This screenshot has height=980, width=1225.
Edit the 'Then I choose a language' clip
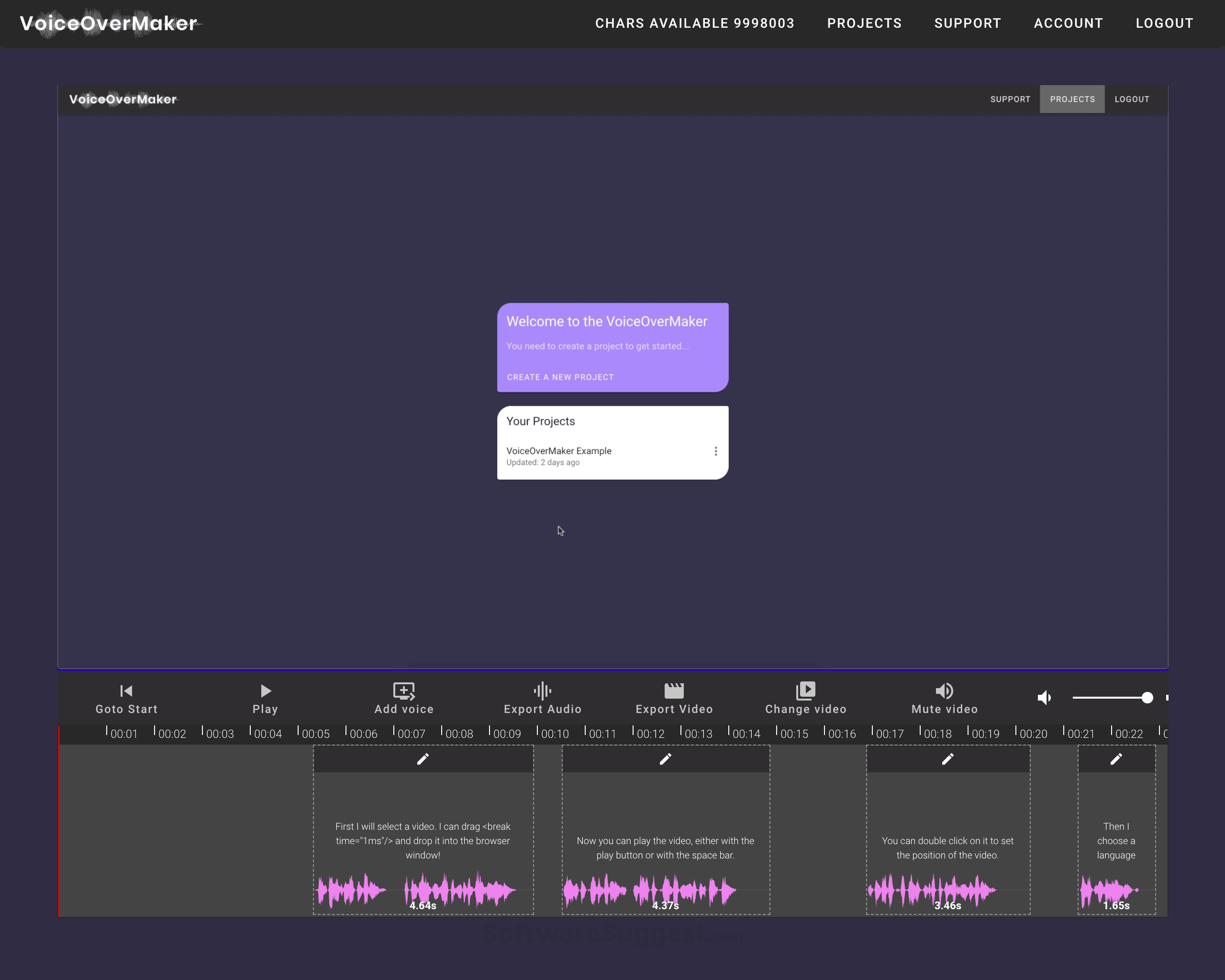point(1115,759)
